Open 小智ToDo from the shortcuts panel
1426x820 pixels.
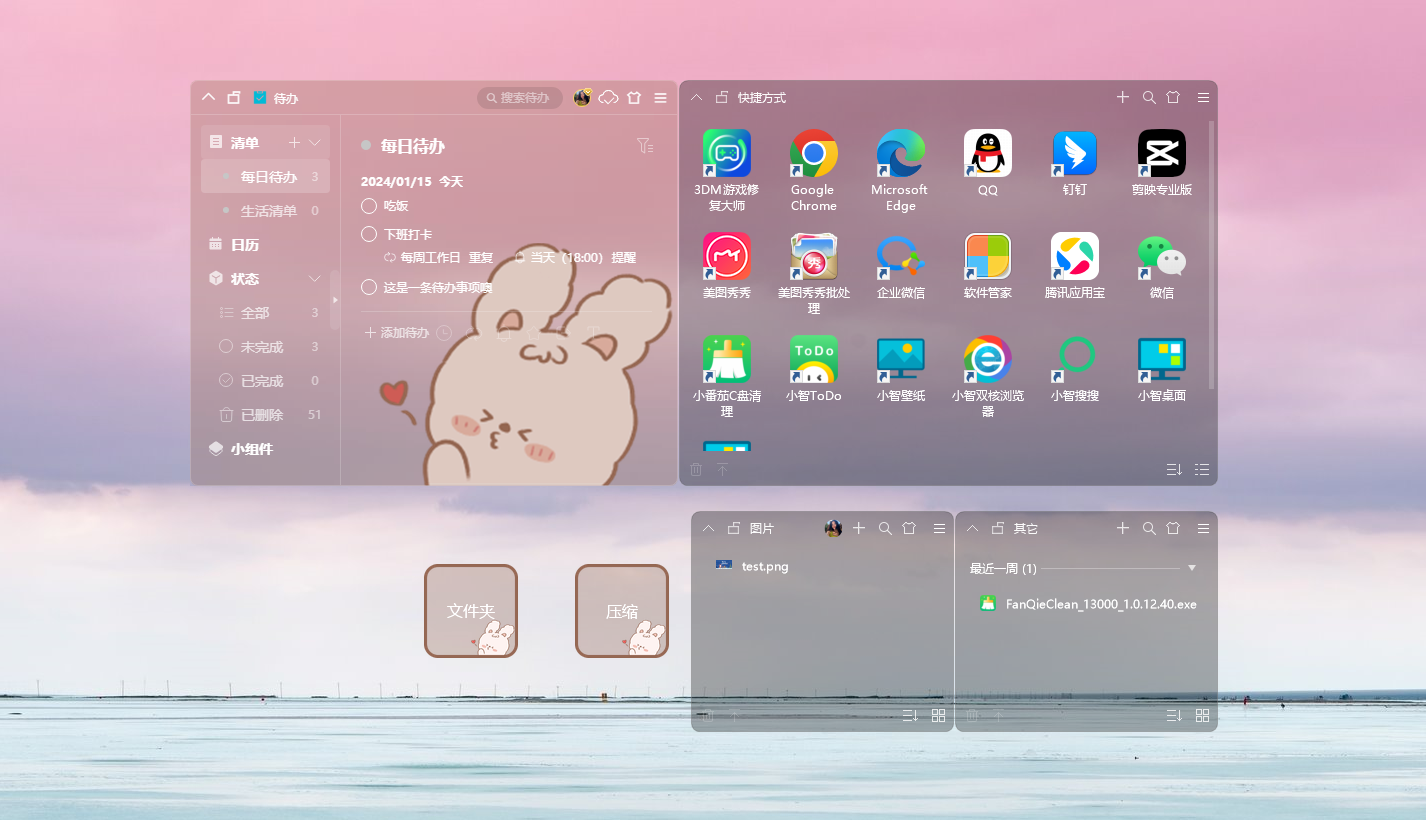point(813,360)
